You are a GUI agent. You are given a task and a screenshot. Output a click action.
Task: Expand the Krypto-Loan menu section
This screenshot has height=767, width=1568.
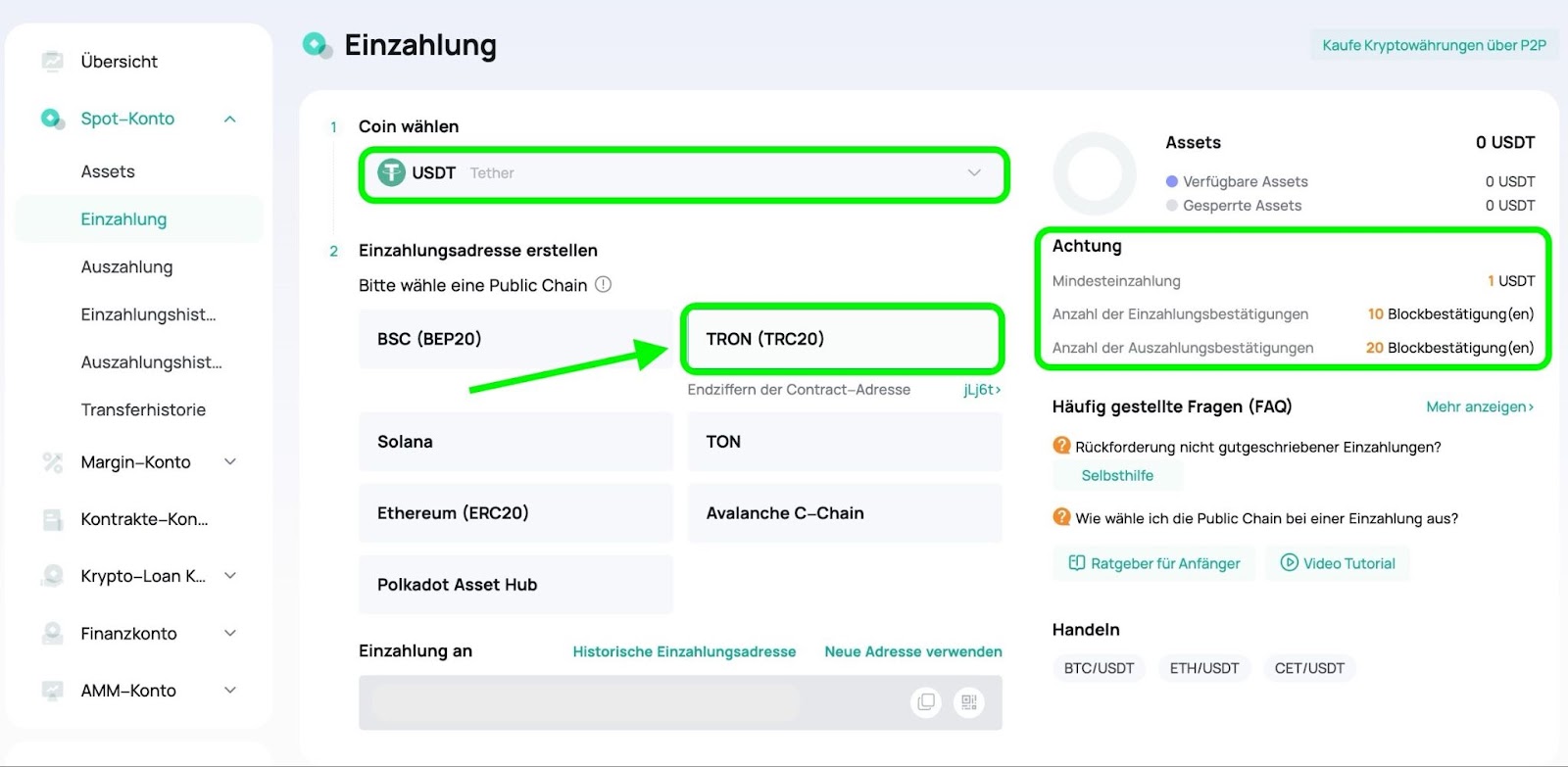[x=230, y=576]
